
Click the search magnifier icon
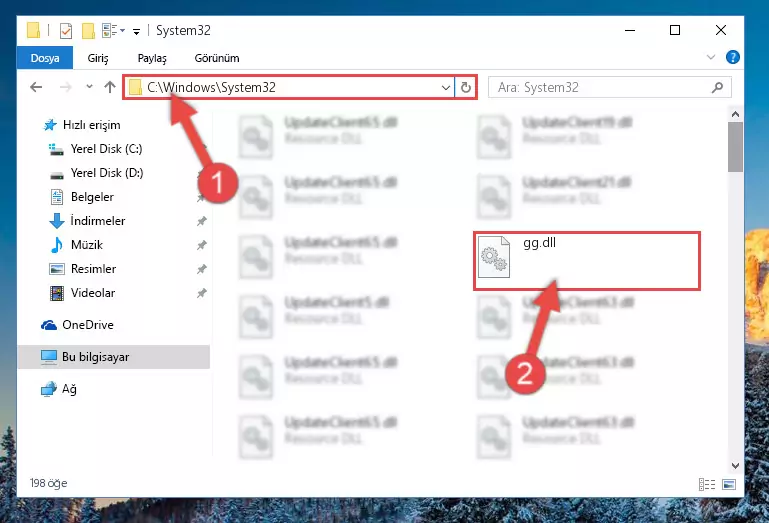coord(718,87)
